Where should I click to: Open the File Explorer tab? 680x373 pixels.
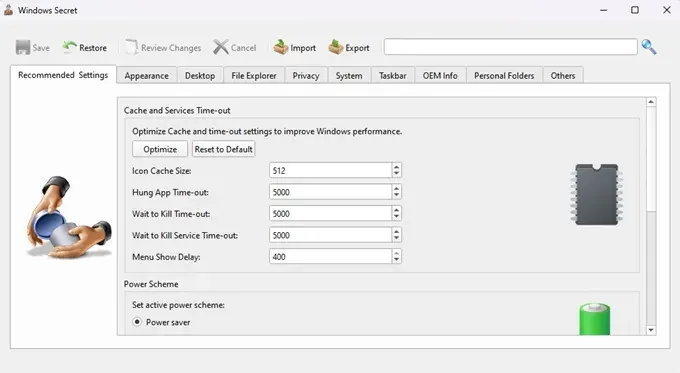254,75
